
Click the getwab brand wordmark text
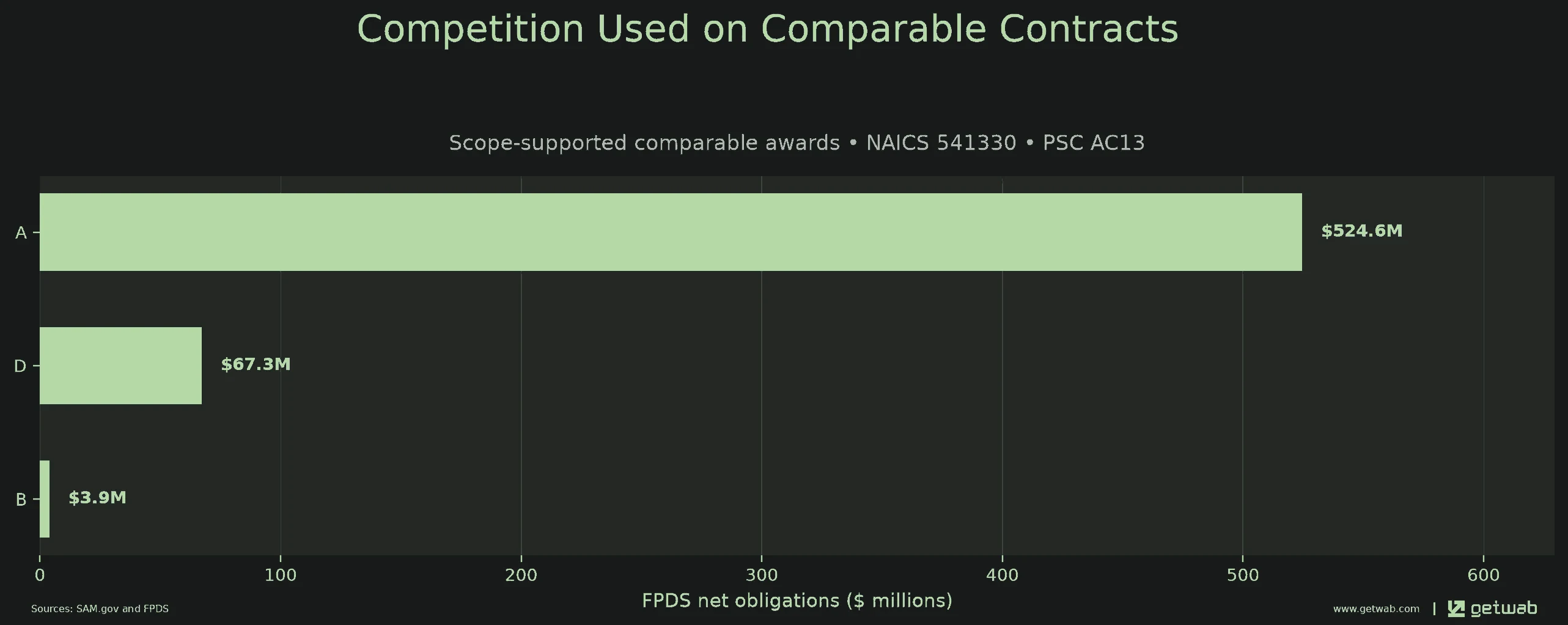click(x=1503, y=608)
